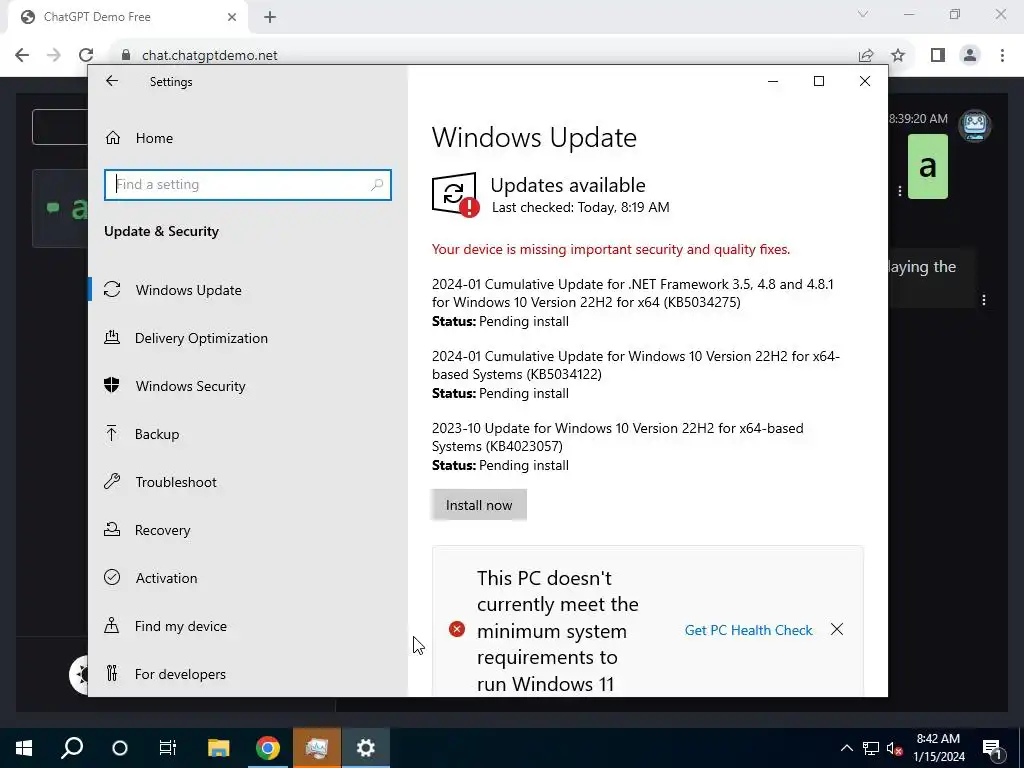Open the notification center
This screenshot has height=768, width=1024.
point(993,748)
